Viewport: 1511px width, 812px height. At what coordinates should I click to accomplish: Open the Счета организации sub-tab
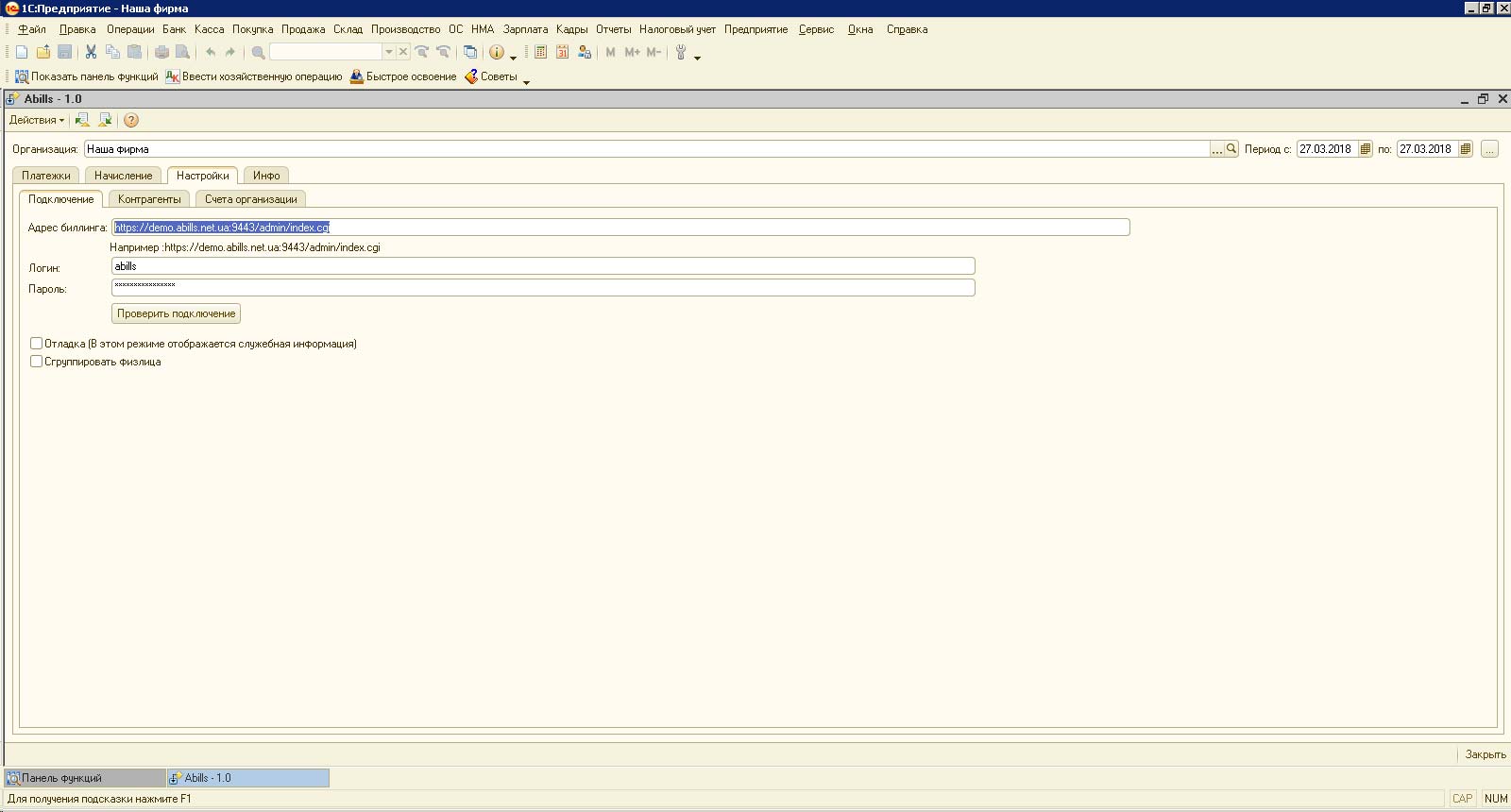coord(251,199)
